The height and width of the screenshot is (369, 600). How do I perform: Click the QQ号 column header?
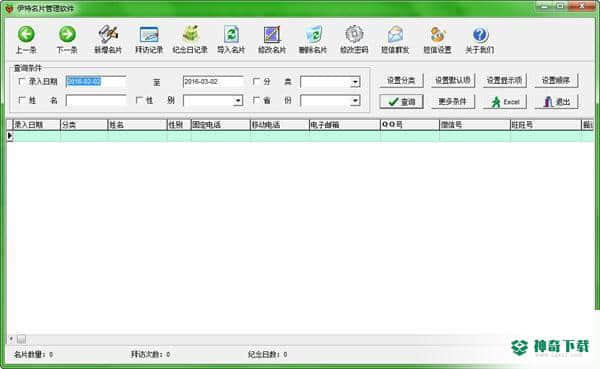[409, 125]
